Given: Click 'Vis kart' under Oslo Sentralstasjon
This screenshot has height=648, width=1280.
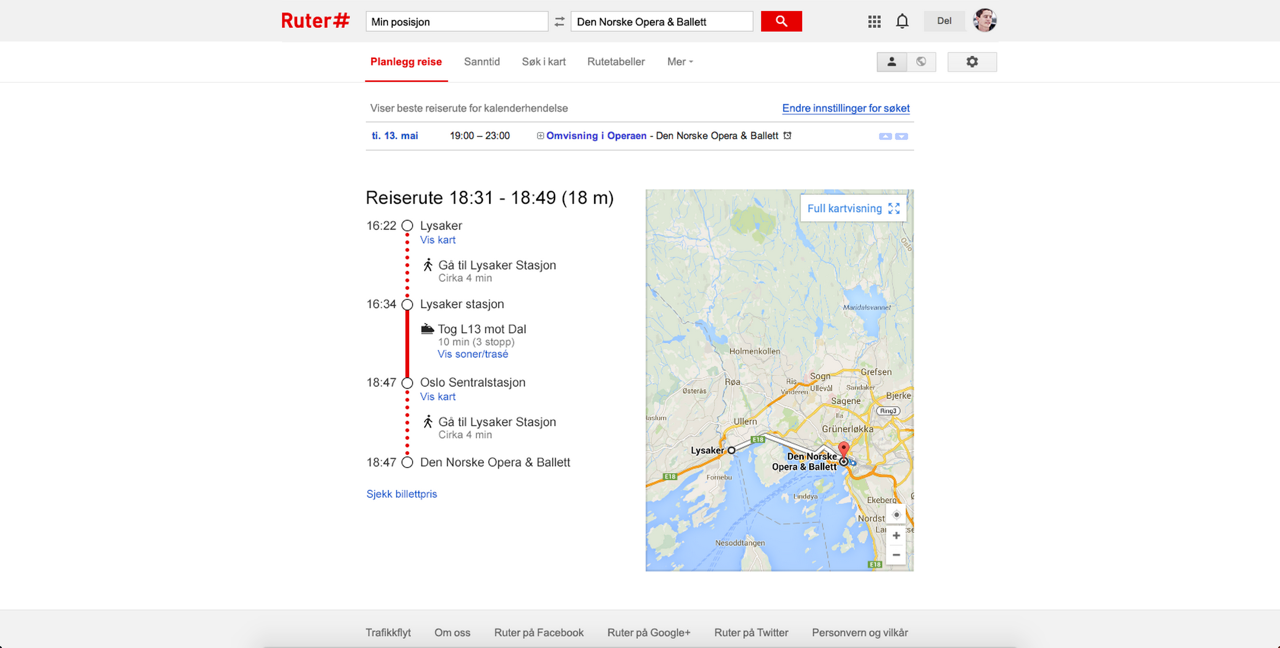Looking at the screenshot, I should 438,397.
